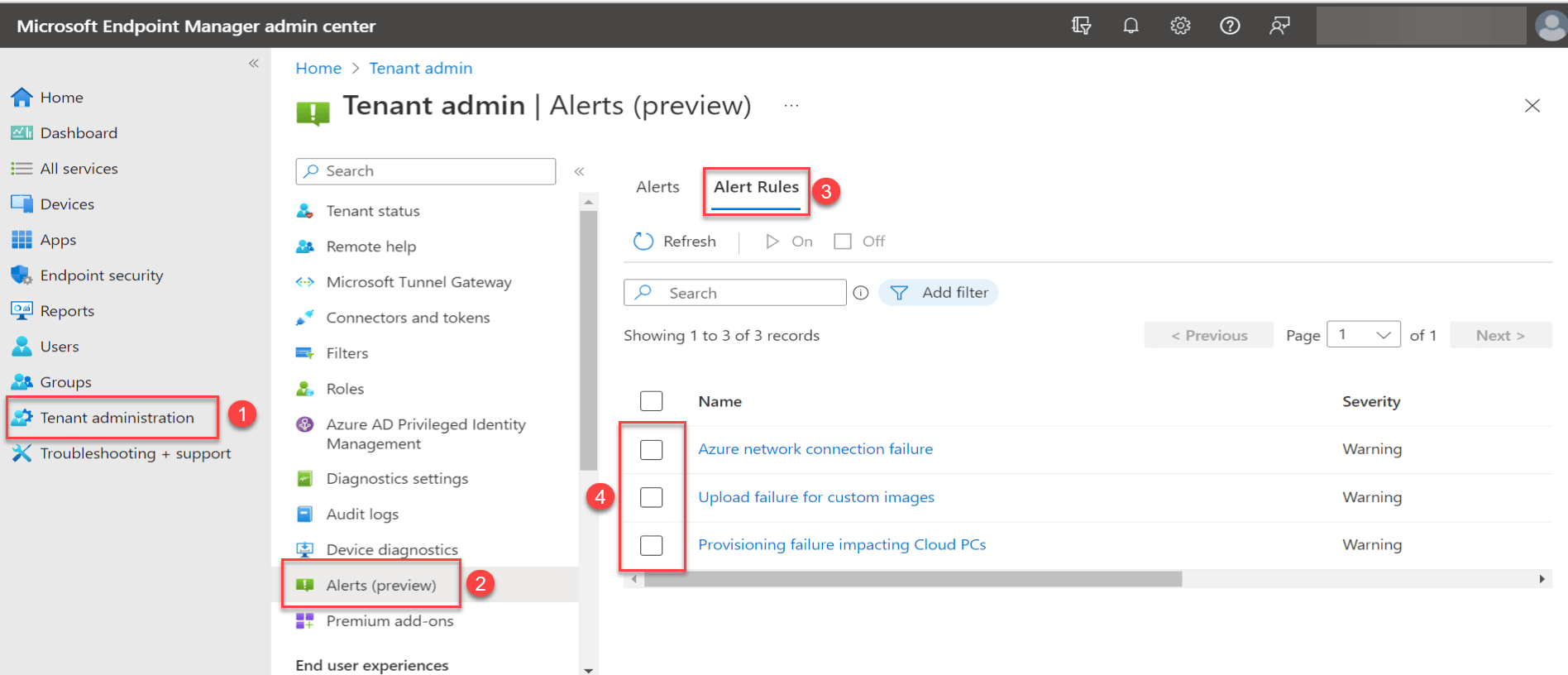Click the Roles icon in tenant menu
This screenshot has height=675, width=1568.
coord(304,389)
